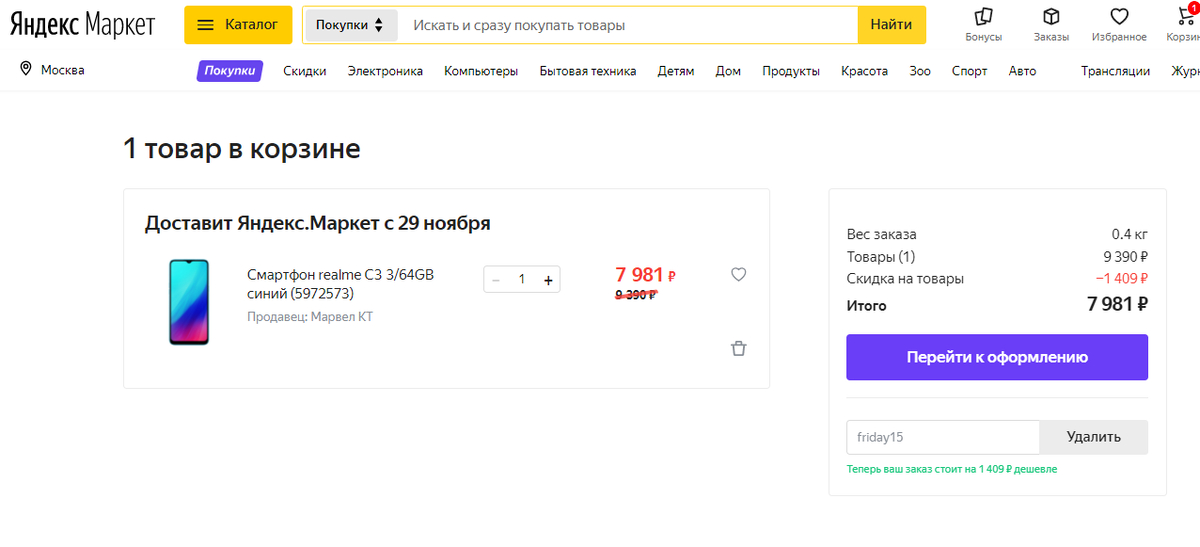Click the crossed-out old price 9 390 ₽
The image size is (1200, 547).
(x=636, y=295)
